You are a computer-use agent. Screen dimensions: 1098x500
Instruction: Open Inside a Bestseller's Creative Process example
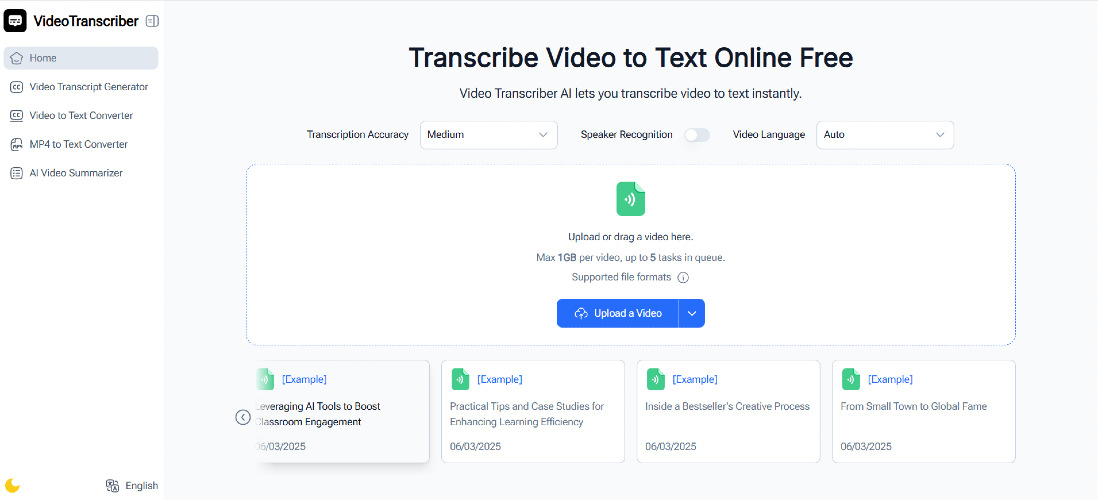[x=728, y=412]
